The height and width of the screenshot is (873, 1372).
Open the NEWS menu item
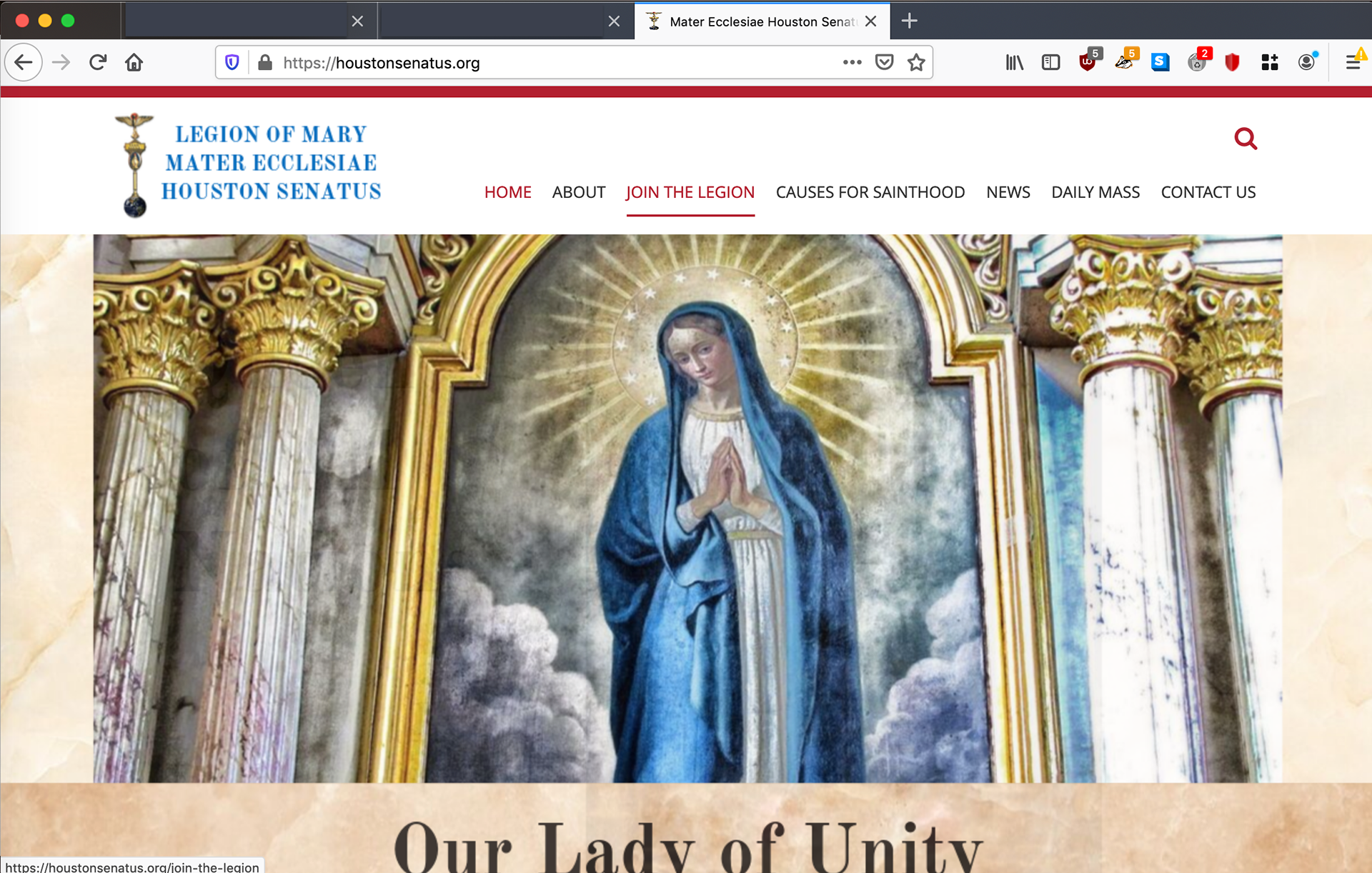click(1008, 192)
